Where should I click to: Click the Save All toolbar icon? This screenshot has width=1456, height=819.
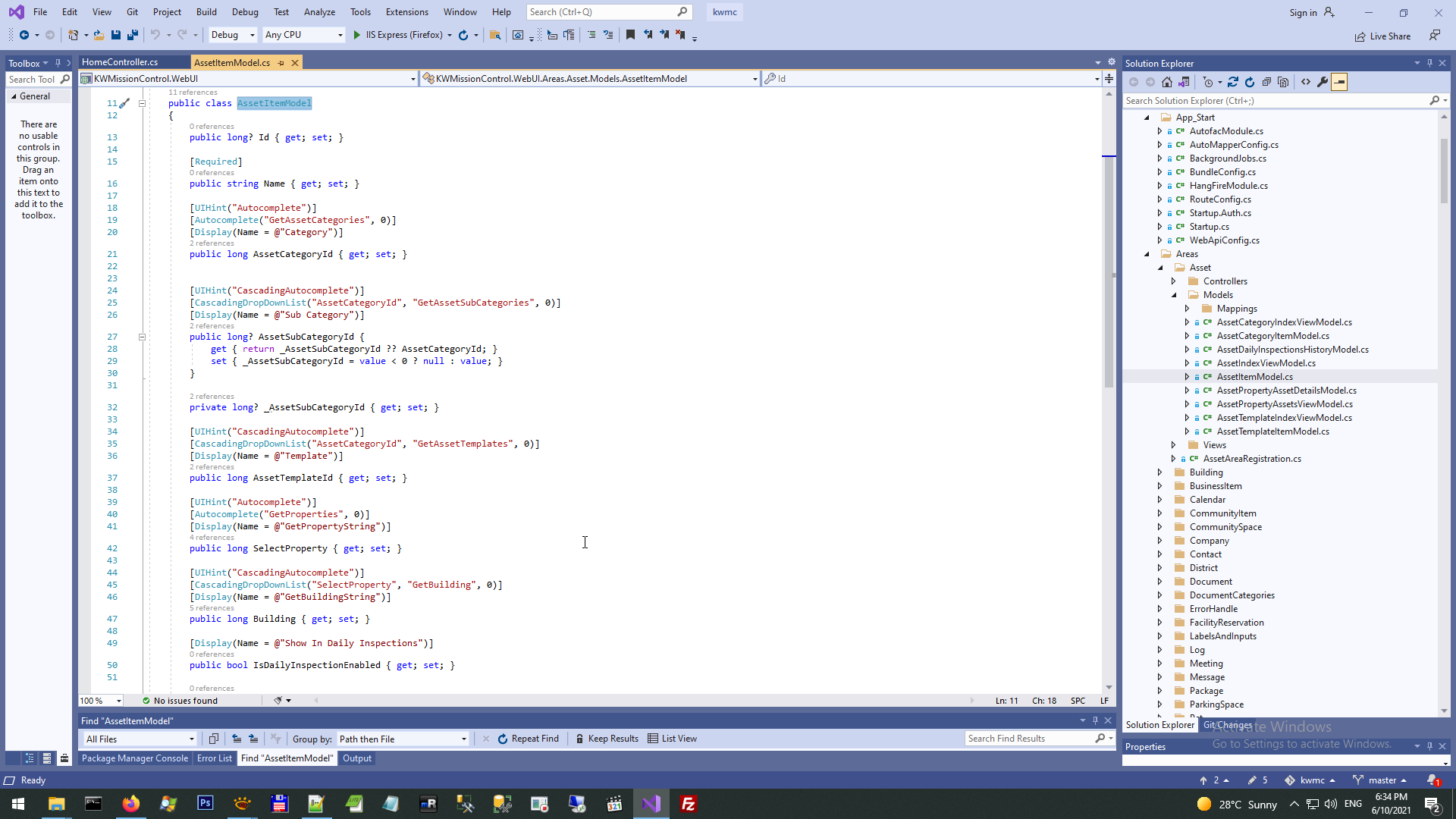(133, 35)
